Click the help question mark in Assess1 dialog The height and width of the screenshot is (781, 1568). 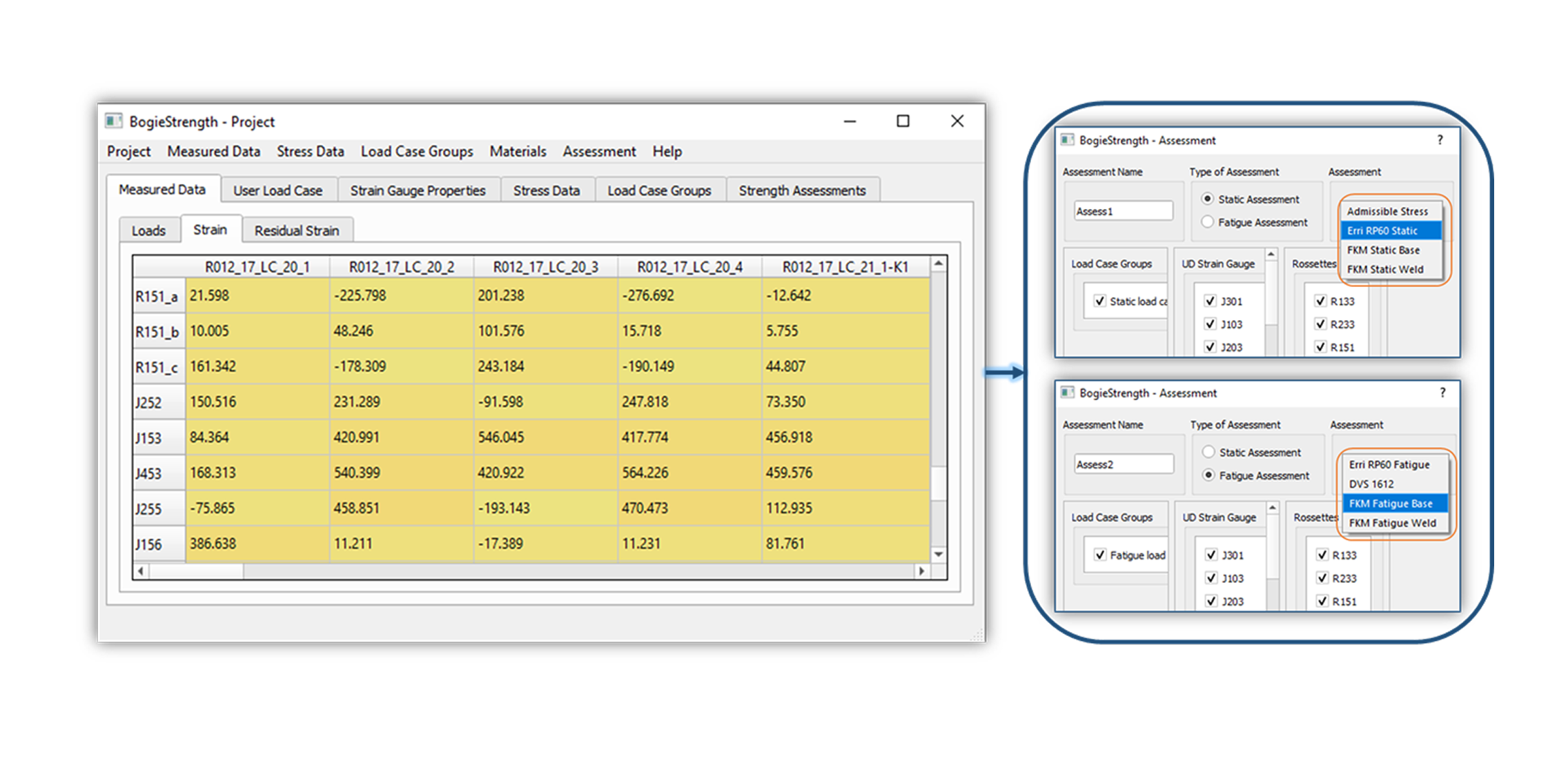click(x=1440, y=140)
